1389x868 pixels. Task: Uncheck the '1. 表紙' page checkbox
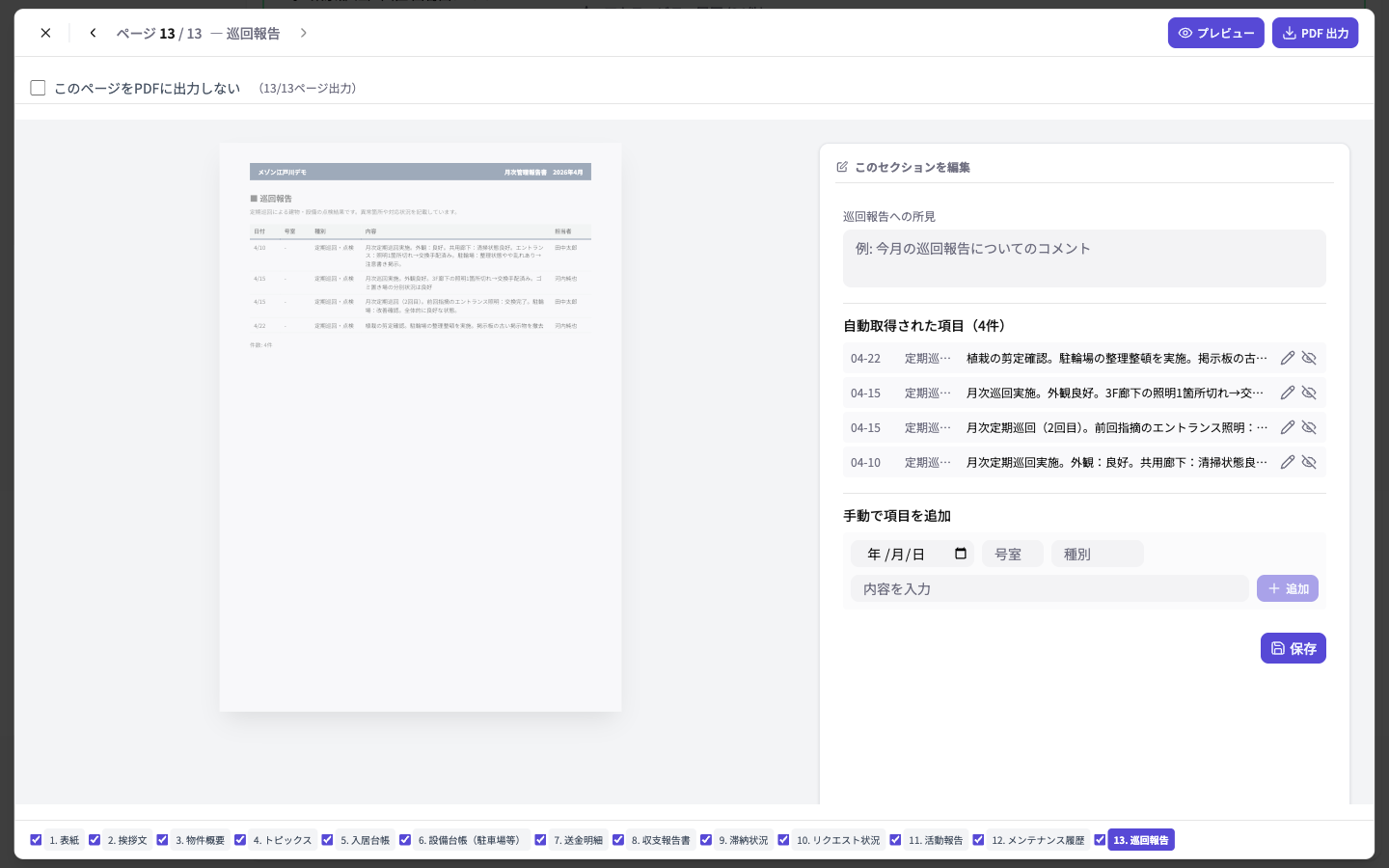point(36,840)
